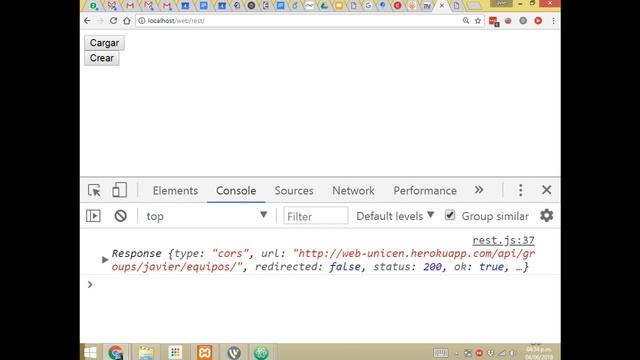Open the Windows Start button
Image resolution: width=640 pixels, height=360 pixels.
pos(90,353)
